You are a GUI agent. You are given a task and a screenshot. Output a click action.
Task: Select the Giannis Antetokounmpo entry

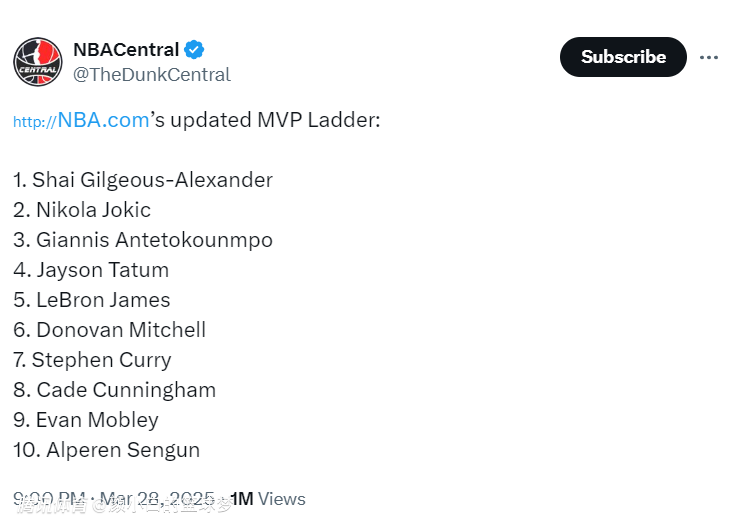pos(143,240)
